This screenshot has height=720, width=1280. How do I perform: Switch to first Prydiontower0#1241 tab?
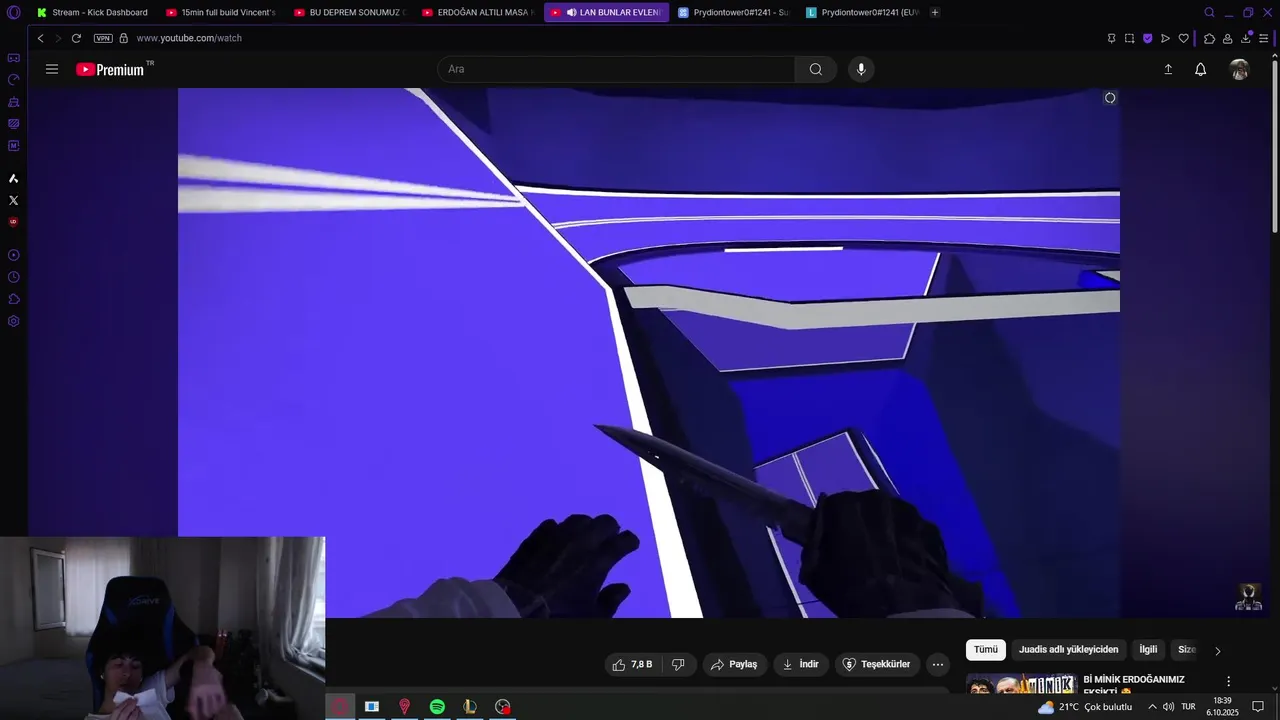pyautogui.click(x=733, y=12)
